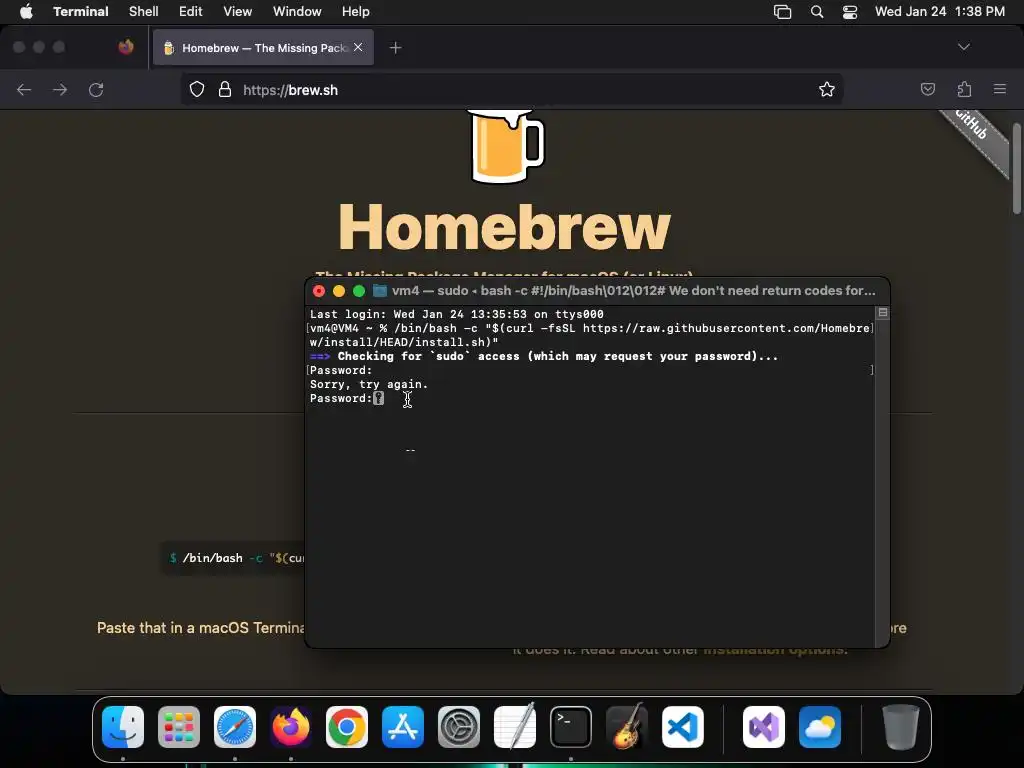The height and width of the screenshot is (768, 1024).
Task: Click the Terminal window title bar folder icon
Action: 379,291
